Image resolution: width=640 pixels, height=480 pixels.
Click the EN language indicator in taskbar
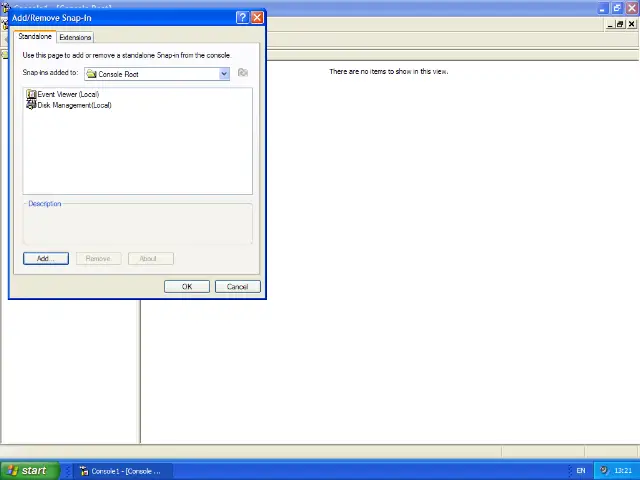coord(581,470)
